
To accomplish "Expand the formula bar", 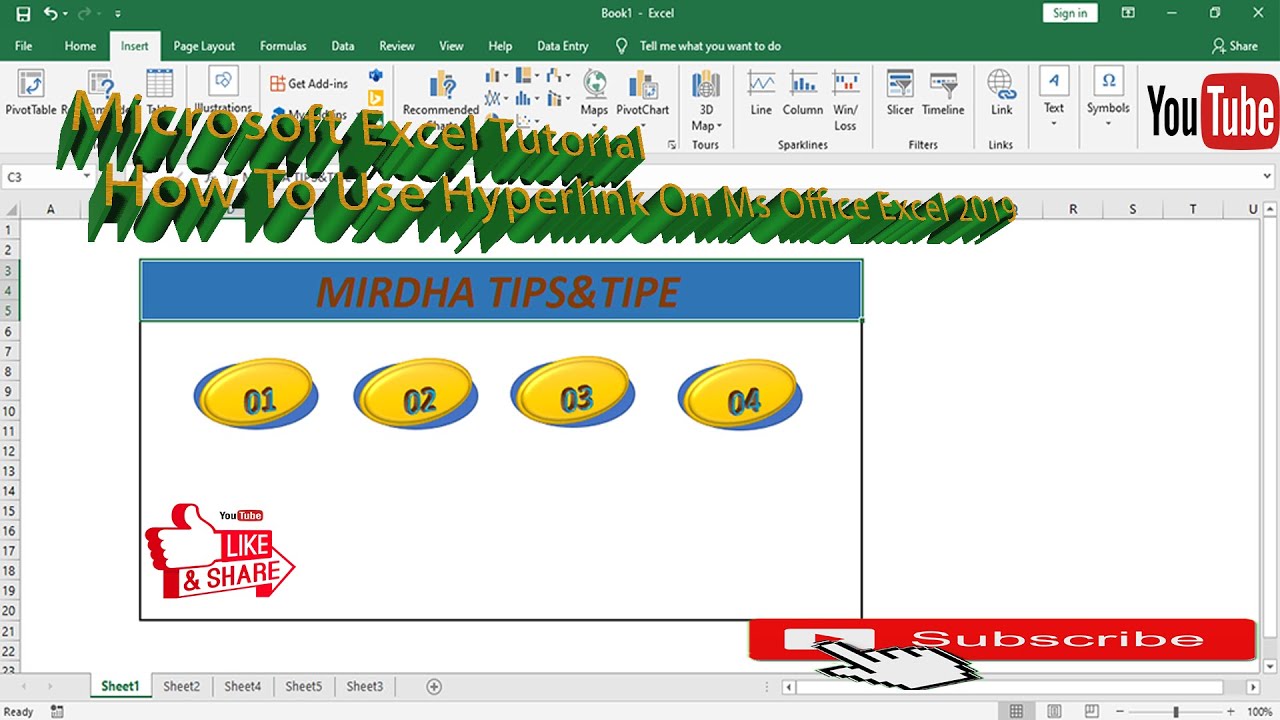I will click(1268, 177).
